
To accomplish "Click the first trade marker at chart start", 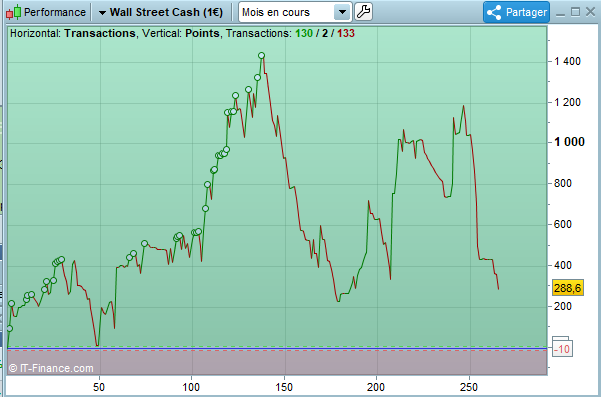I will coord(10,328).
